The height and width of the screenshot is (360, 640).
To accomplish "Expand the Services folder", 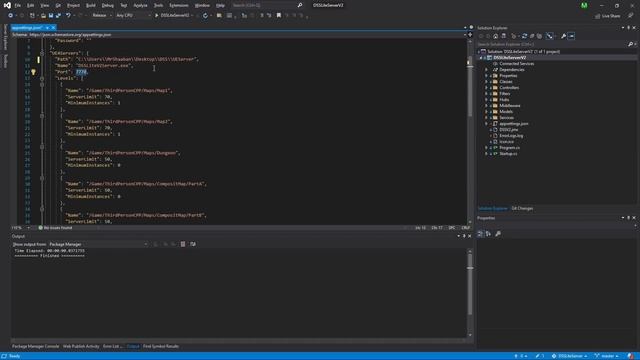I will pos(487,118).
